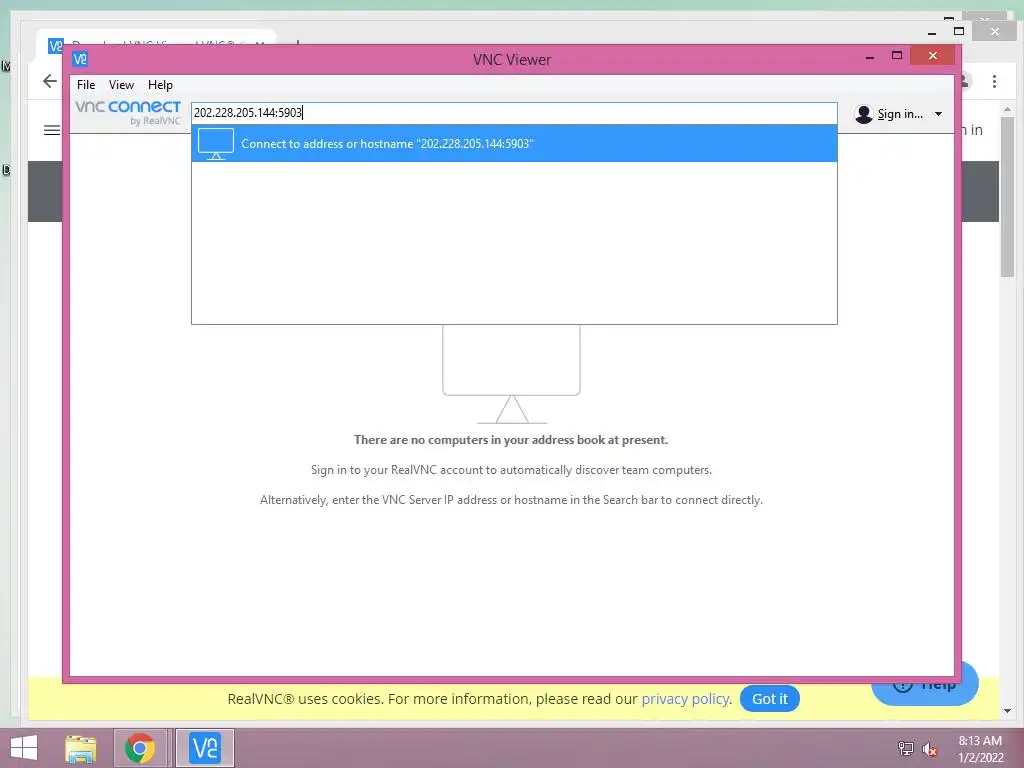Minimize the Chrome browser window
Image resolution: width=1024 pixels, height=768 pixels.
click(x=932, y=32)
